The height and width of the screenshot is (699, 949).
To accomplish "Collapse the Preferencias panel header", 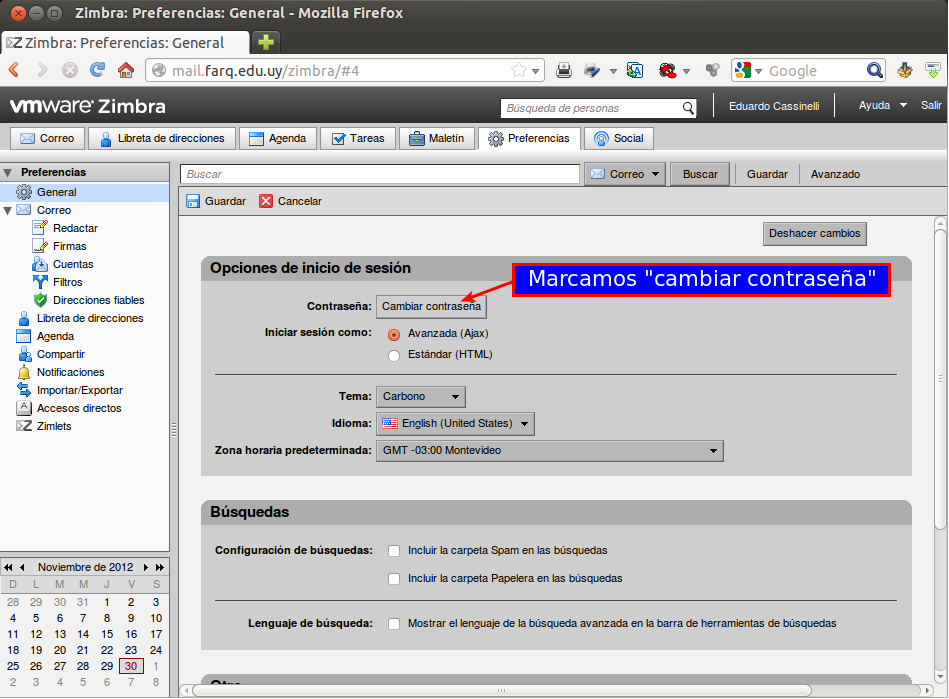I will [x=8, y=172].
